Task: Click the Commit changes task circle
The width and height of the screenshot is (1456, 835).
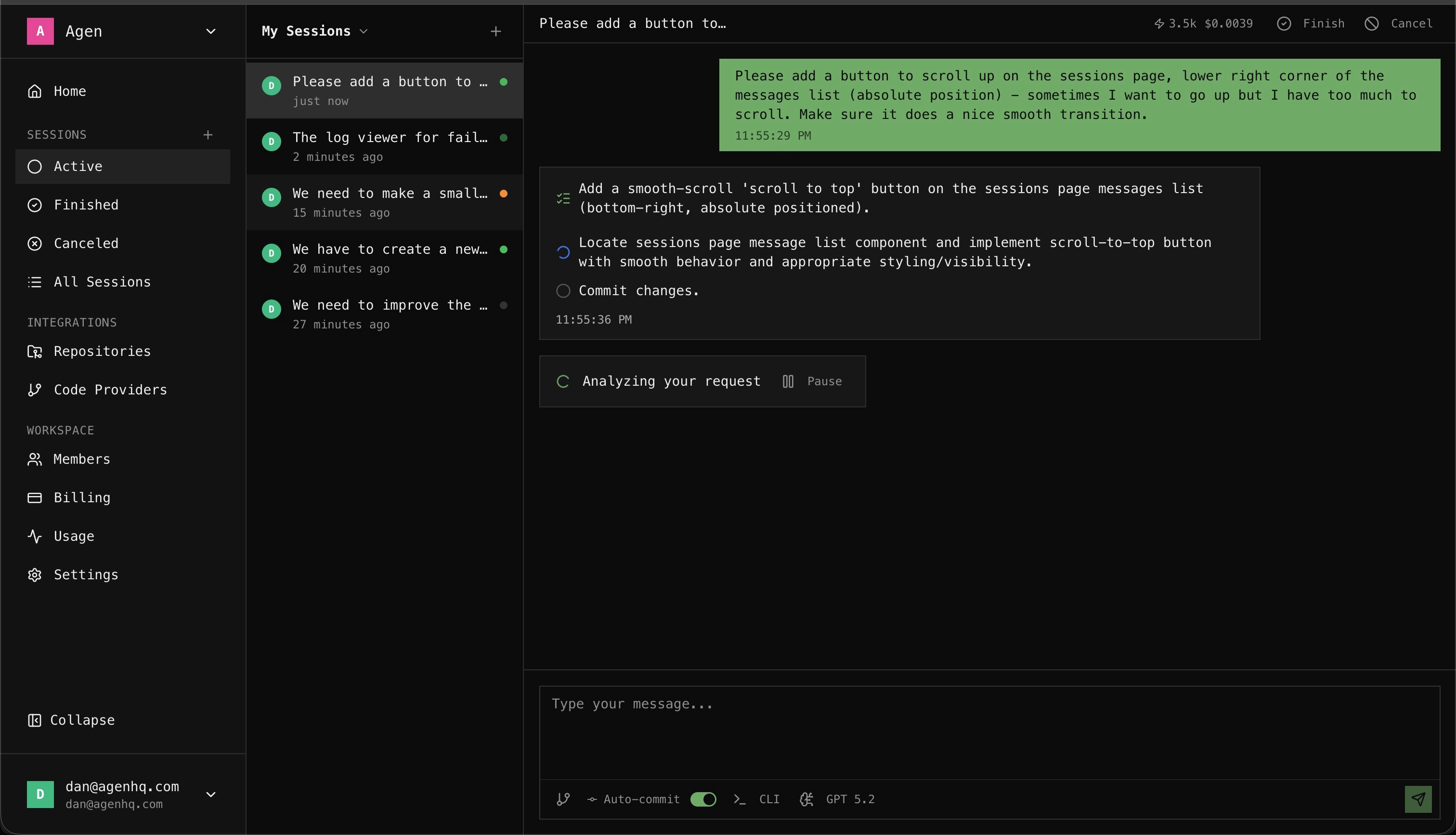Action: (x=563, y=291)
